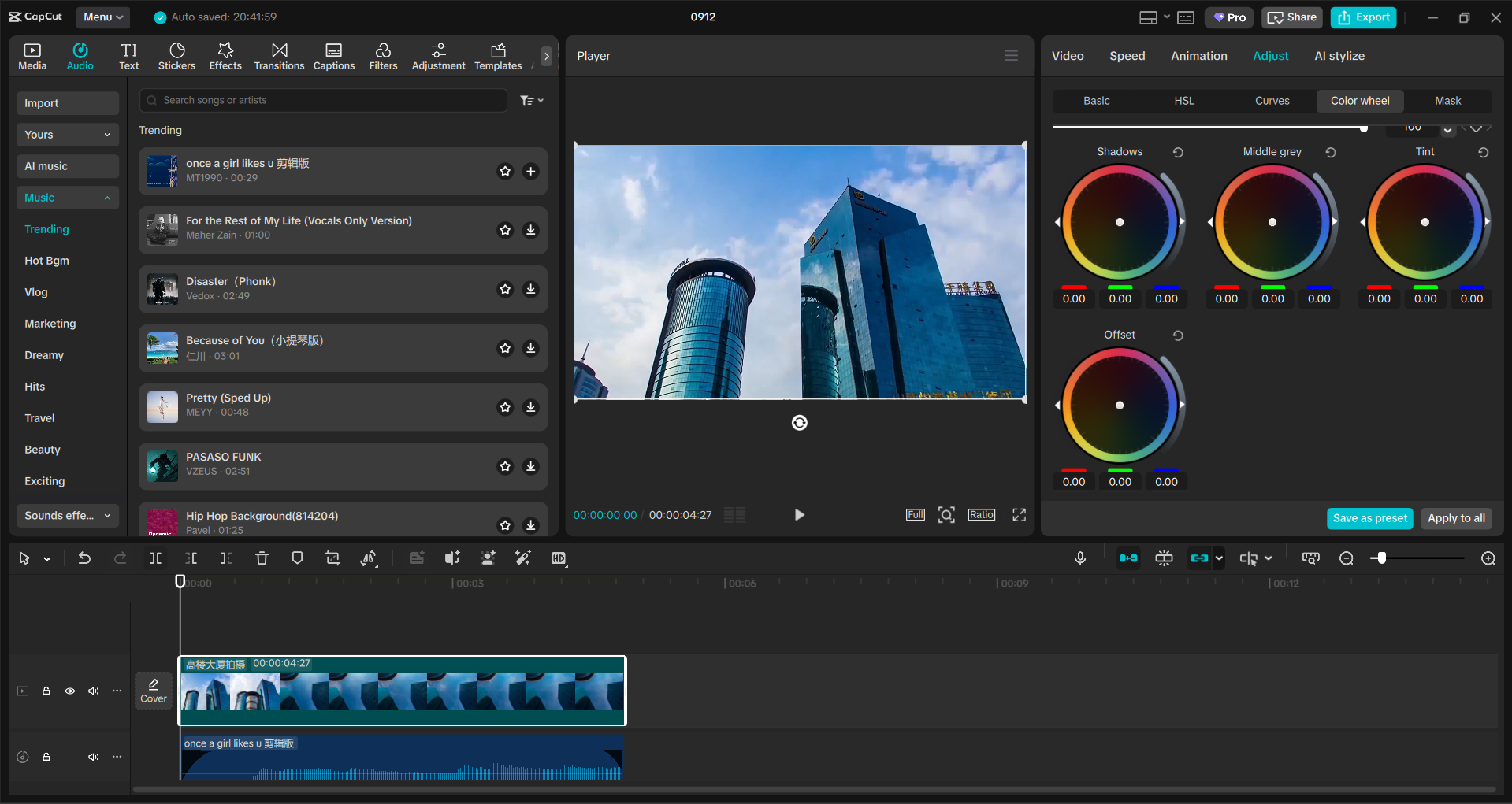
Task: Open the Menu dropdown
Action: click(102, 17)
